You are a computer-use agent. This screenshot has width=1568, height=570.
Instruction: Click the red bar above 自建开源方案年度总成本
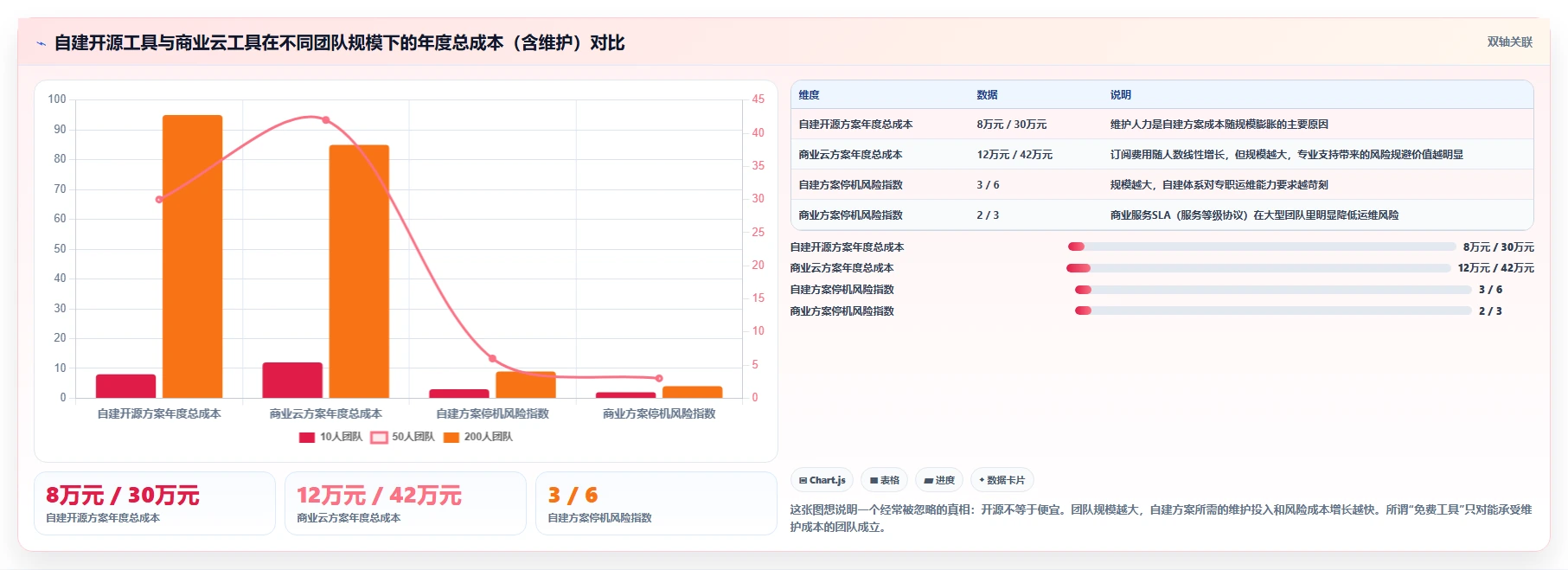126,387
